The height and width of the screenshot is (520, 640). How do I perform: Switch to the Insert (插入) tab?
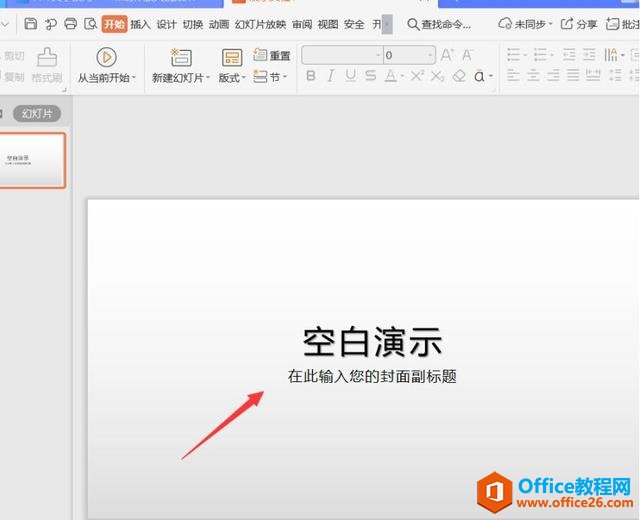[x=141, y=24]
